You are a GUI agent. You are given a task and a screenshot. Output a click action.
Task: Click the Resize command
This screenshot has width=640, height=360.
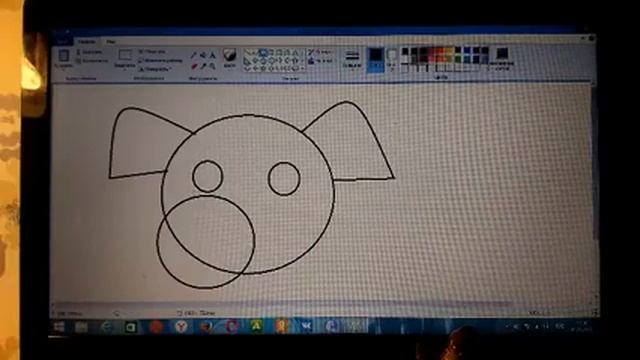click(160, 60)
